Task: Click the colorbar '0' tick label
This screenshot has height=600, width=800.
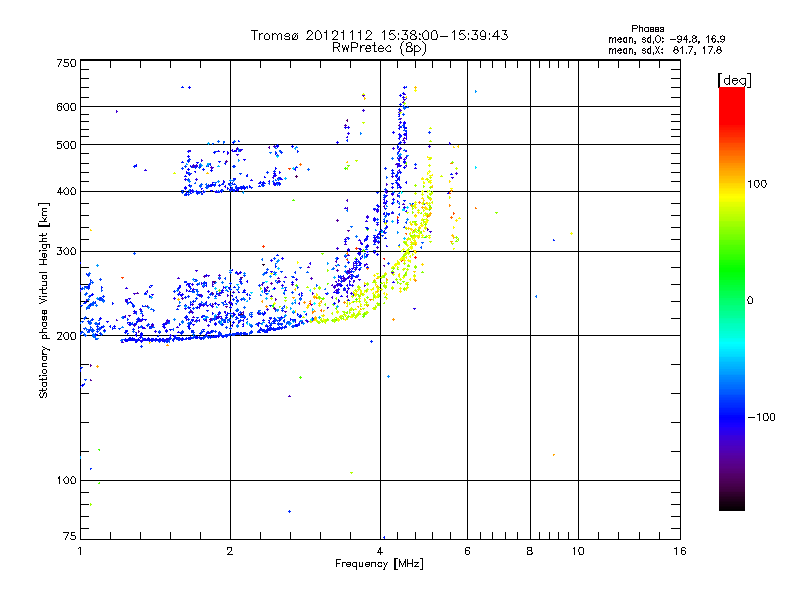Action: pos(750,301)
